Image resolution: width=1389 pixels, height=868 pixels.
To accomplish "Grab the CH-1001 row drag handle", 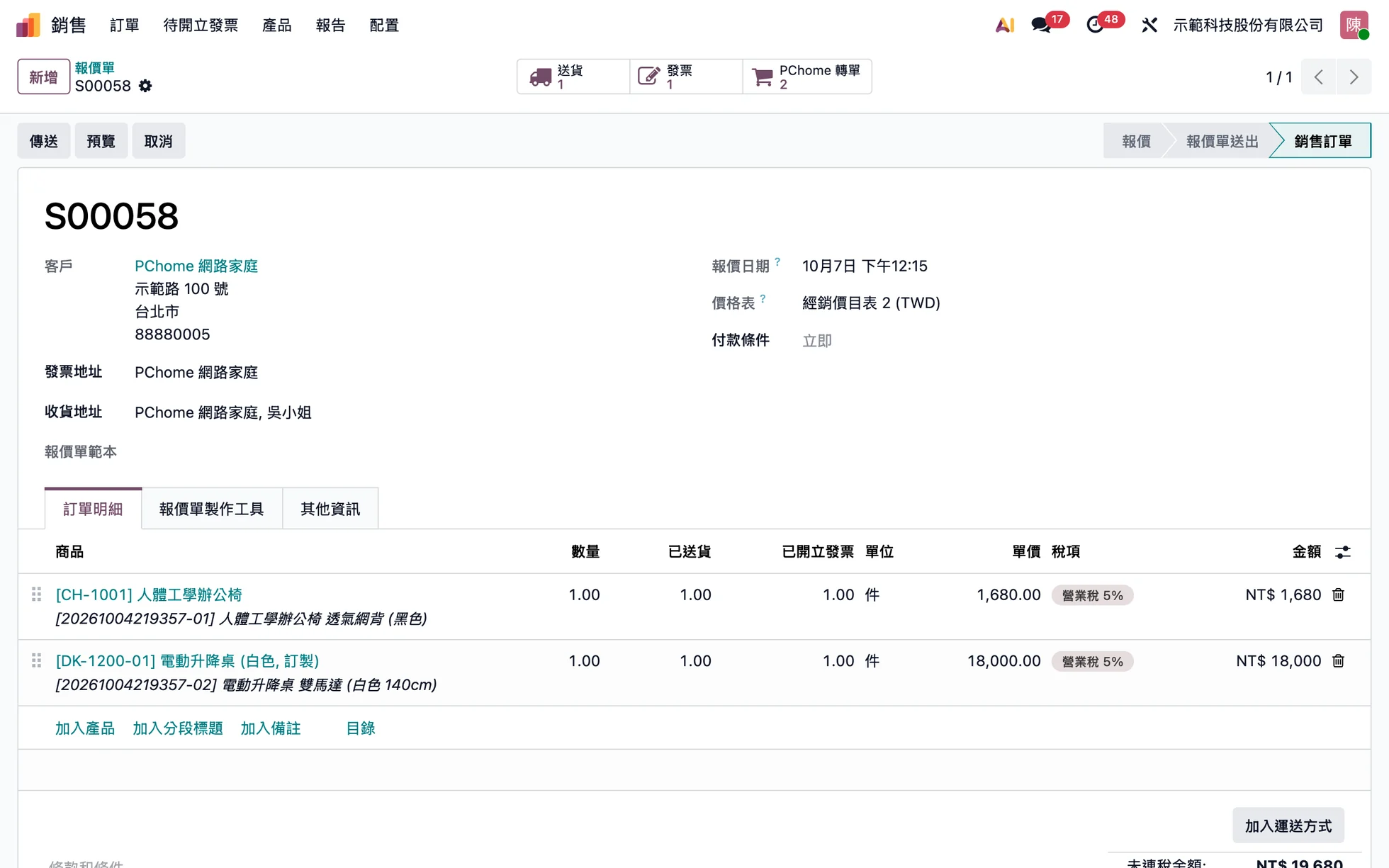I will (x=36, y=594).
